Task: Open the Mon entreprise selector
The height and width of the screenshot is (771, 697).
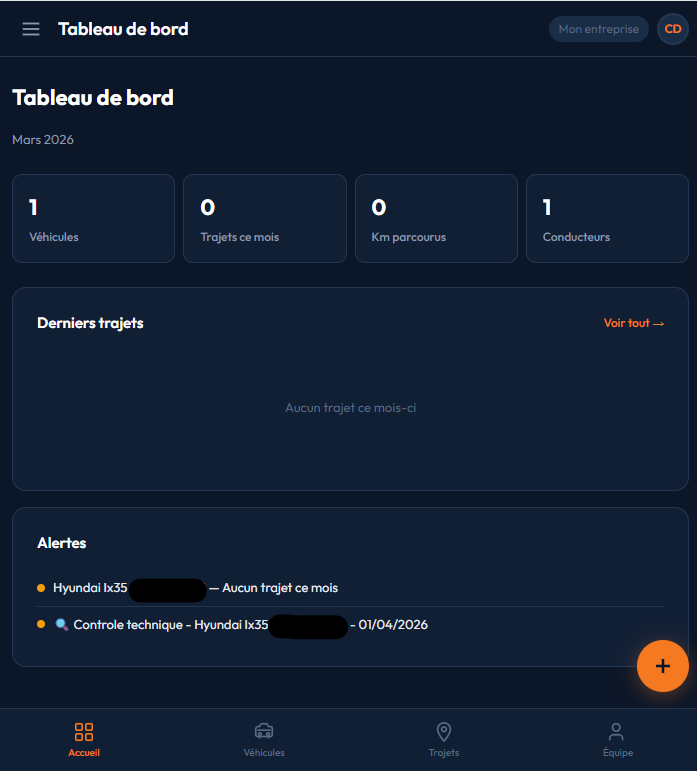Action: pos(598,29)
